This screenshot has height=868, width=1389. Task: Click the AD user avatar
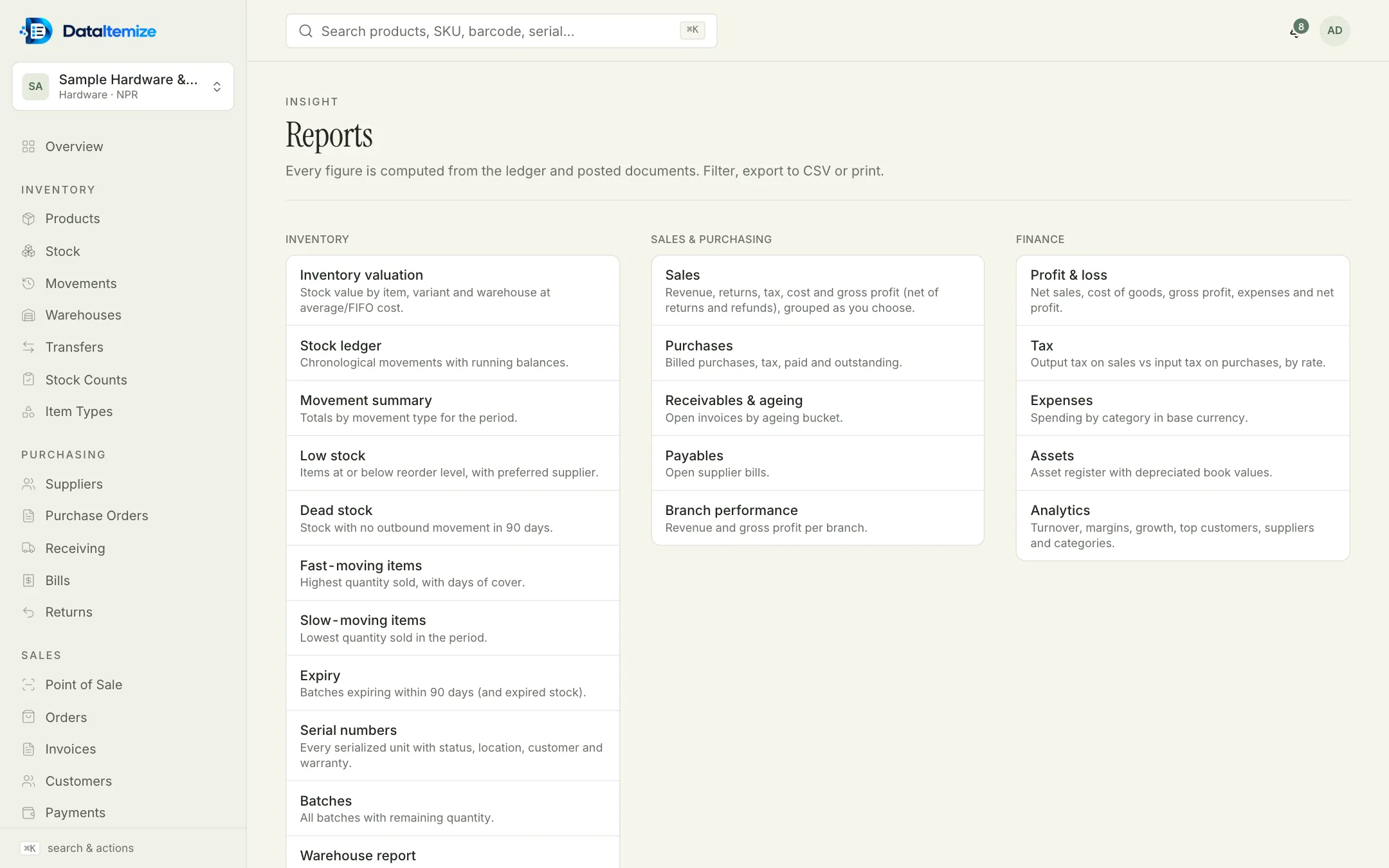[1334, 30]
